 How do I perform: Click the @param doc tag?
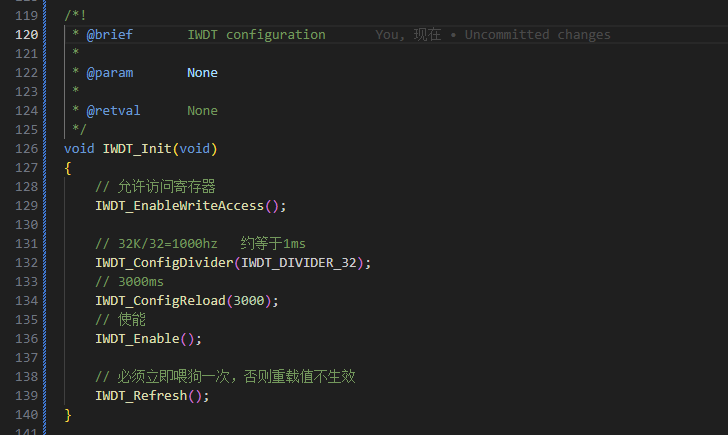click(109, 72)
